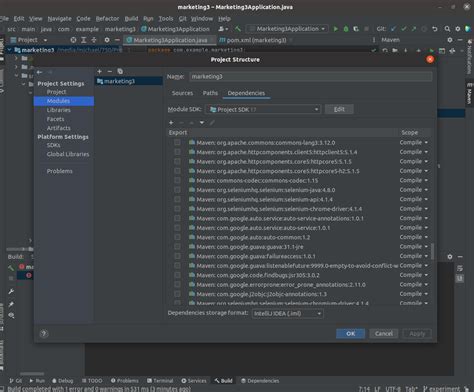Check export box for jsr305:3.0.2
This screenshot has height=392, width=474.
[x=177, y=275]
